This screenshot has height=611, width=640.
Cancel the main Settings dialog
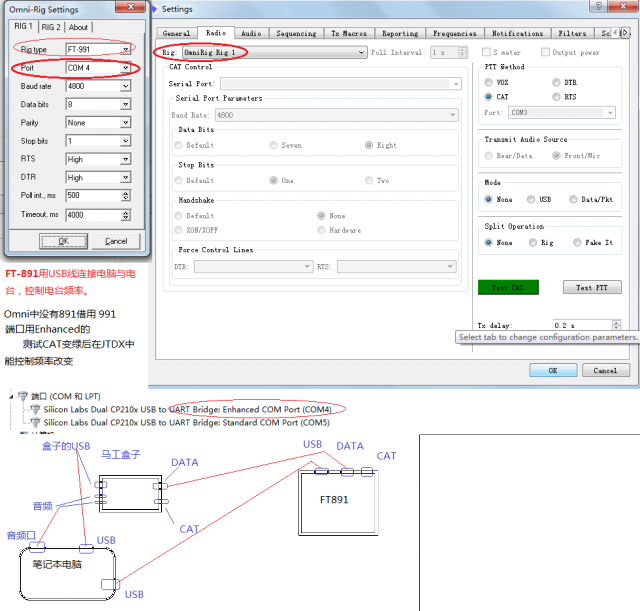pyautogui.click(x=606, y=371)
